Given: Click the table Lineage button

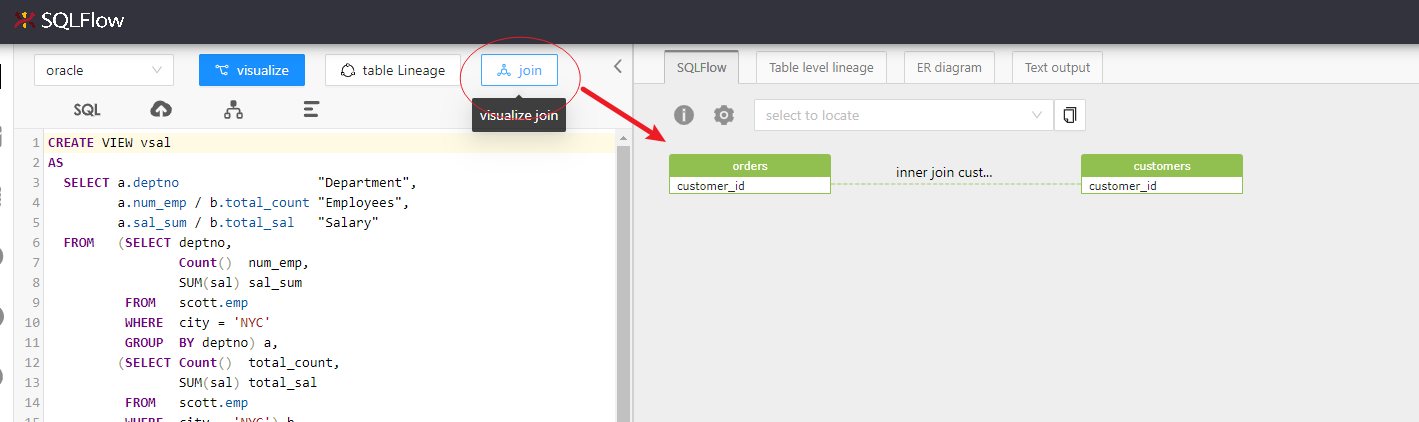Looking at the screenshot, I should click(x=393, y=70).
